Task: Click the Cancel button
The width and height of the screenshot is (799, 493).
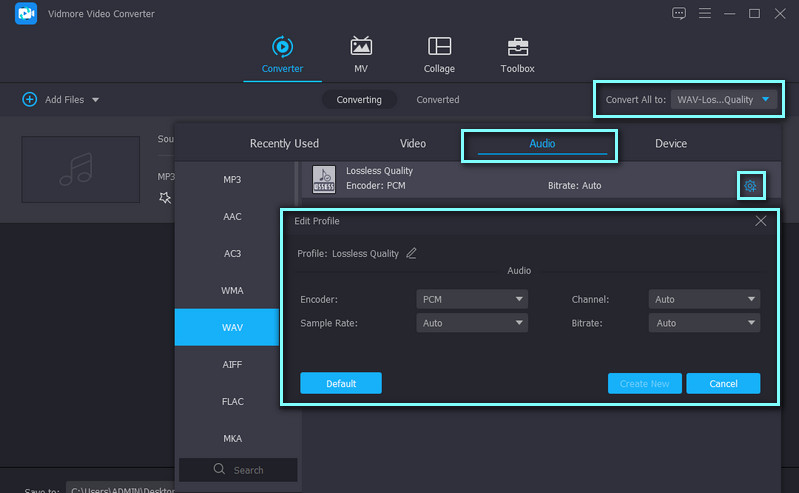Action: pyautogui.click(x=723, y=384)
